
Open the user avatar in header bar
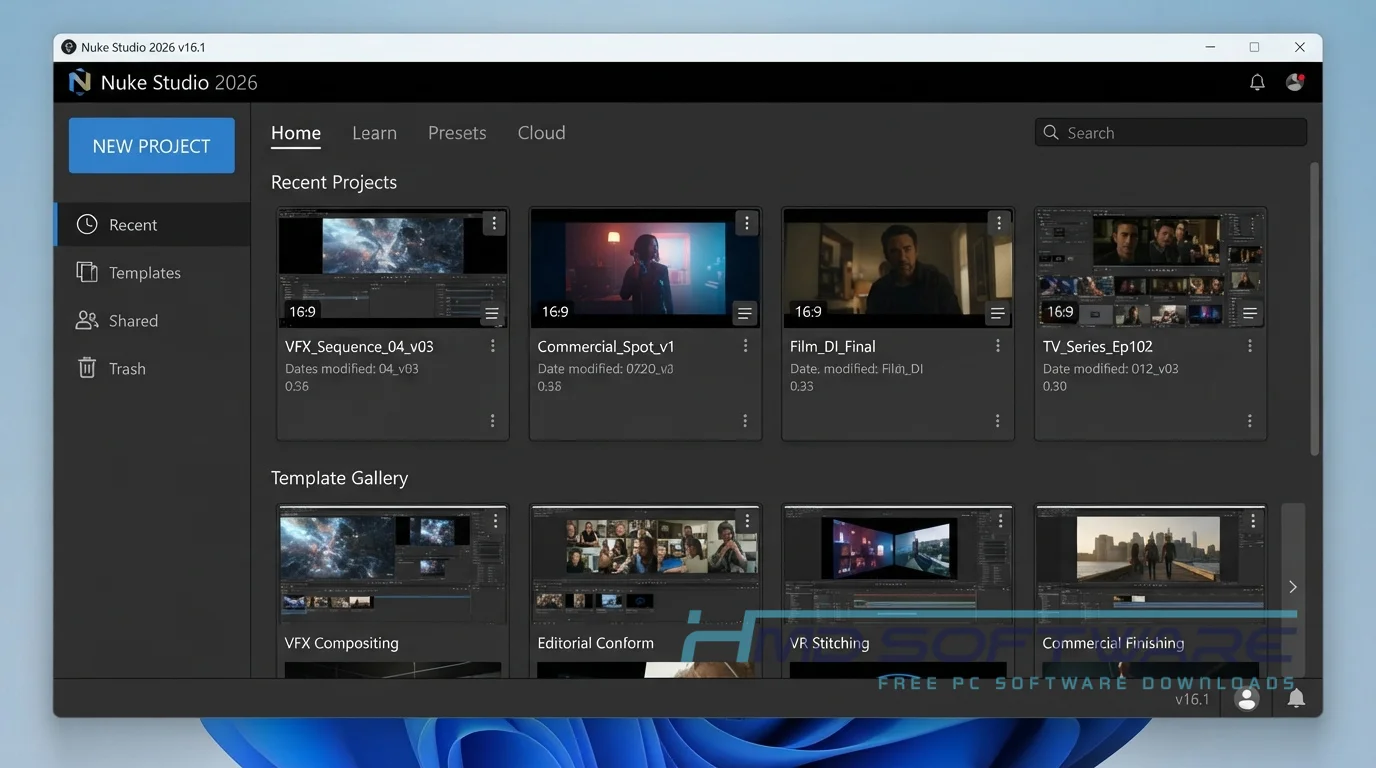[x=1295, y=82]
